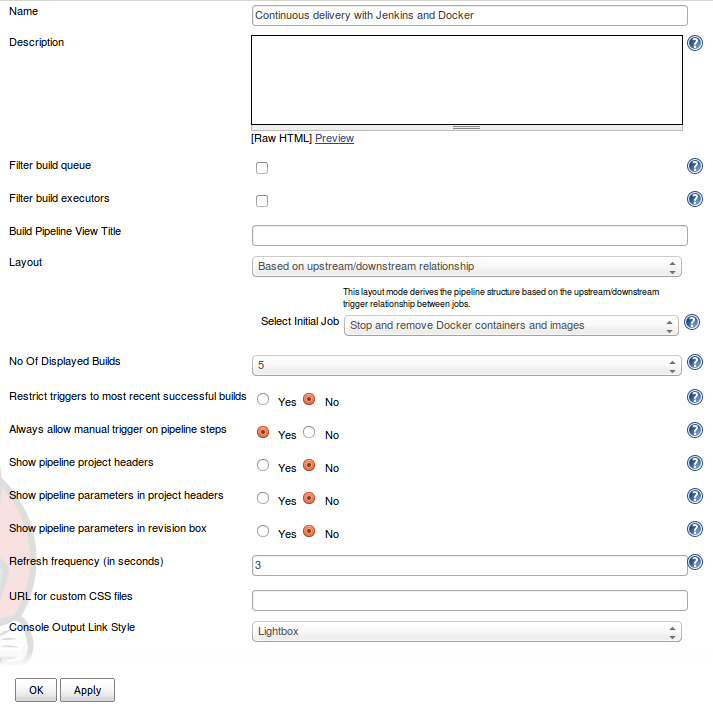Screen dimensions: 713x711
Task: Open help for parameters in revision box
Action: [695, 529]
